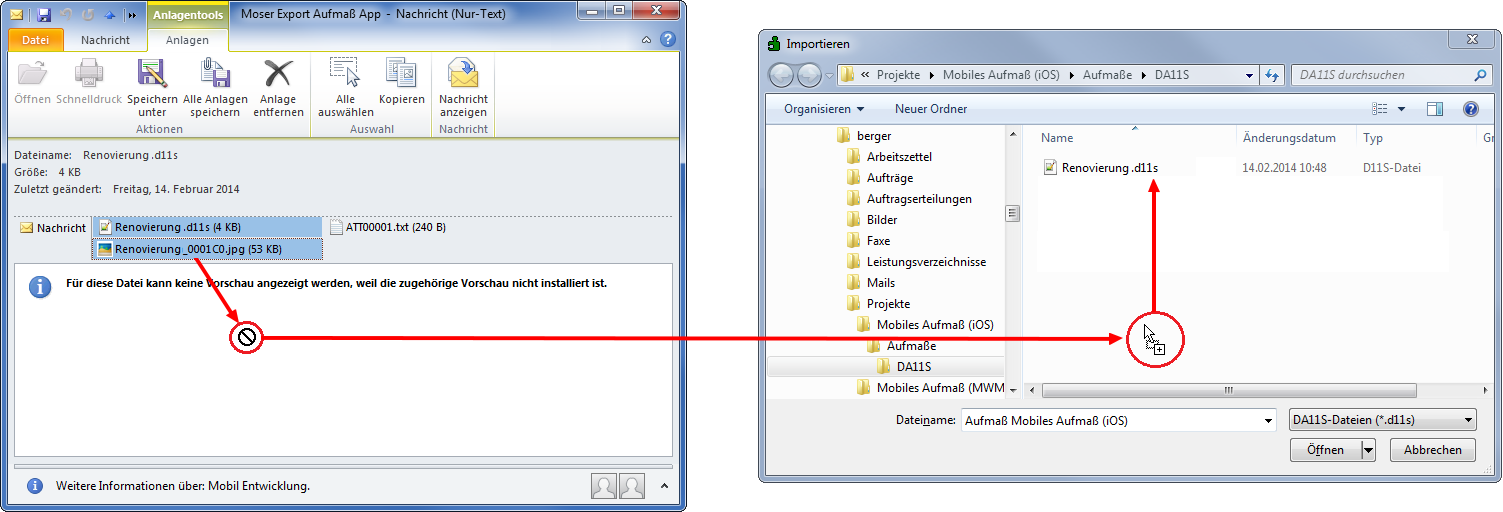1503x512 pixels.
Task: Click Schnelldruck printer icon
Action: 89,73
